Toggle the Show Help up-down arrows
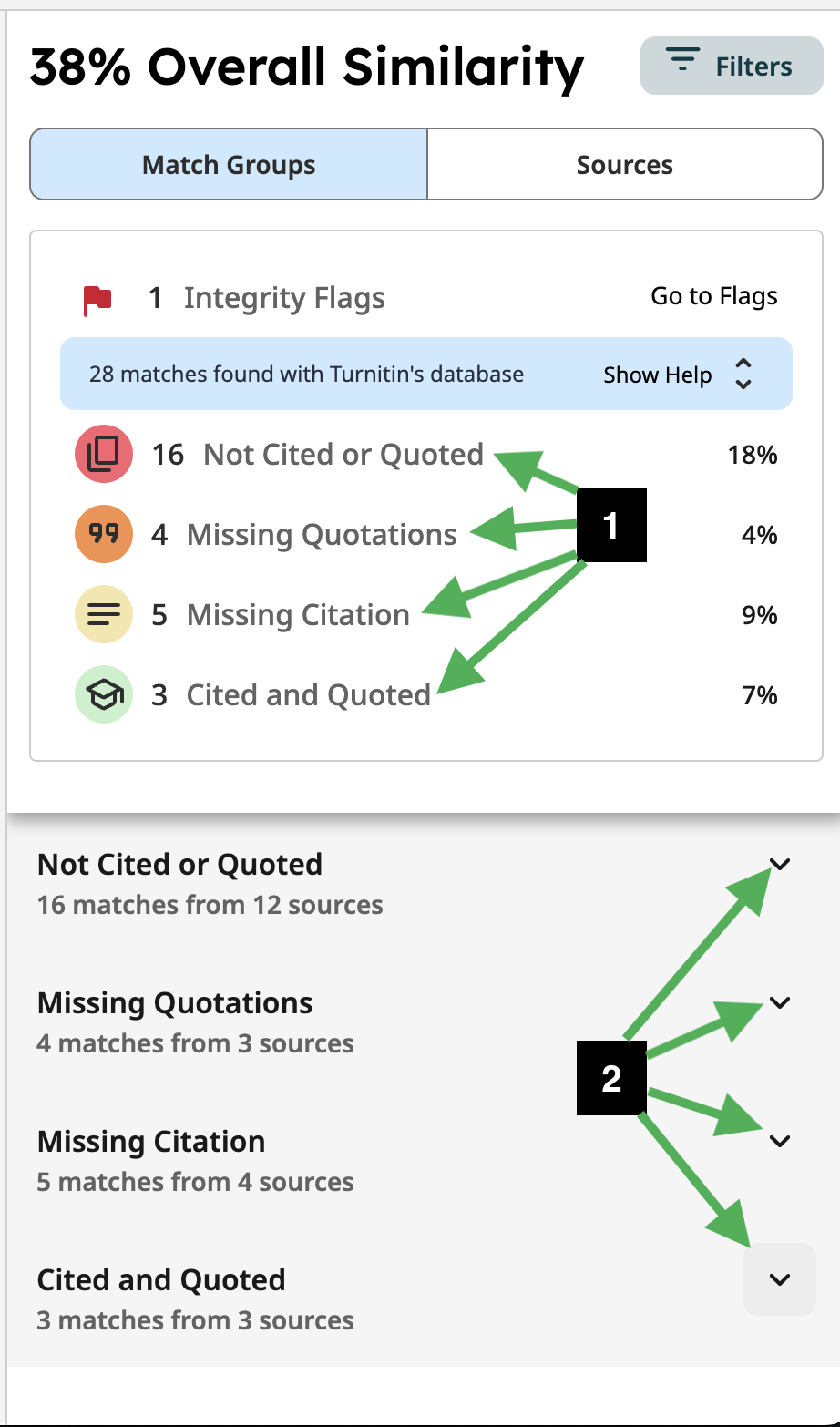The height and width of the screenshot is (1427, 840). coord(743,375)
